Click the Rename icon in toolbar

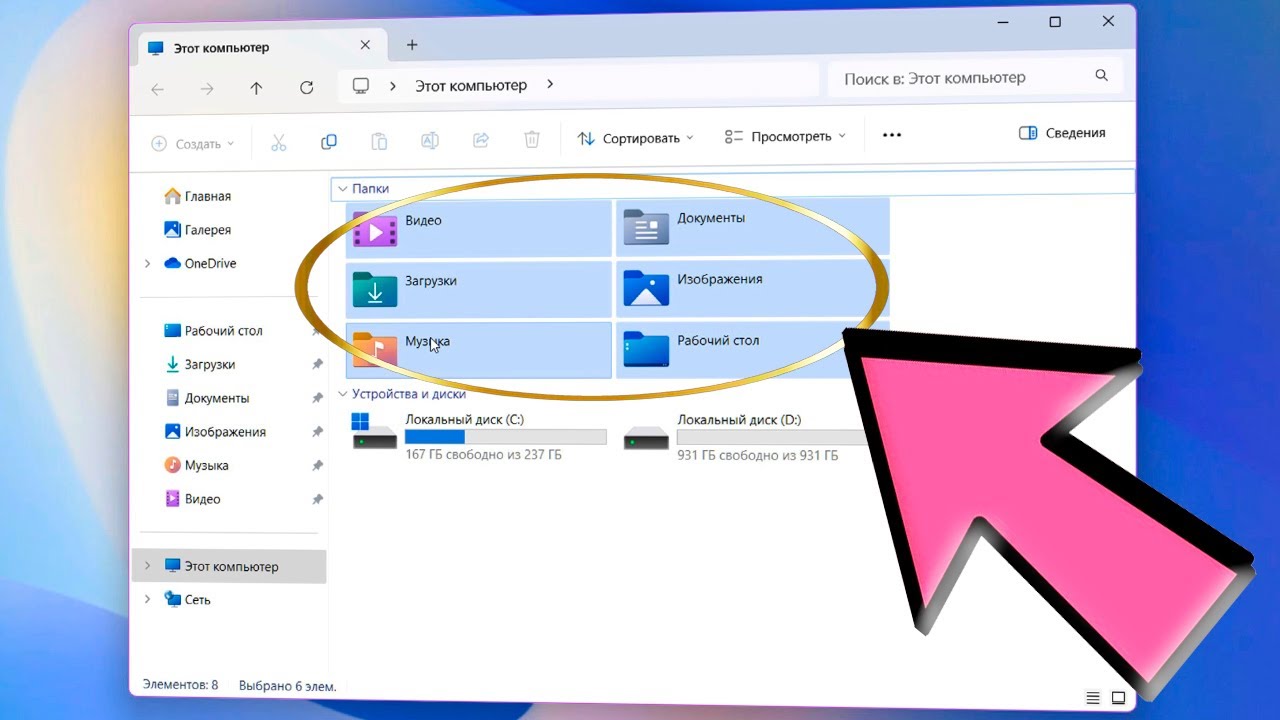click(x=430, y=141)
